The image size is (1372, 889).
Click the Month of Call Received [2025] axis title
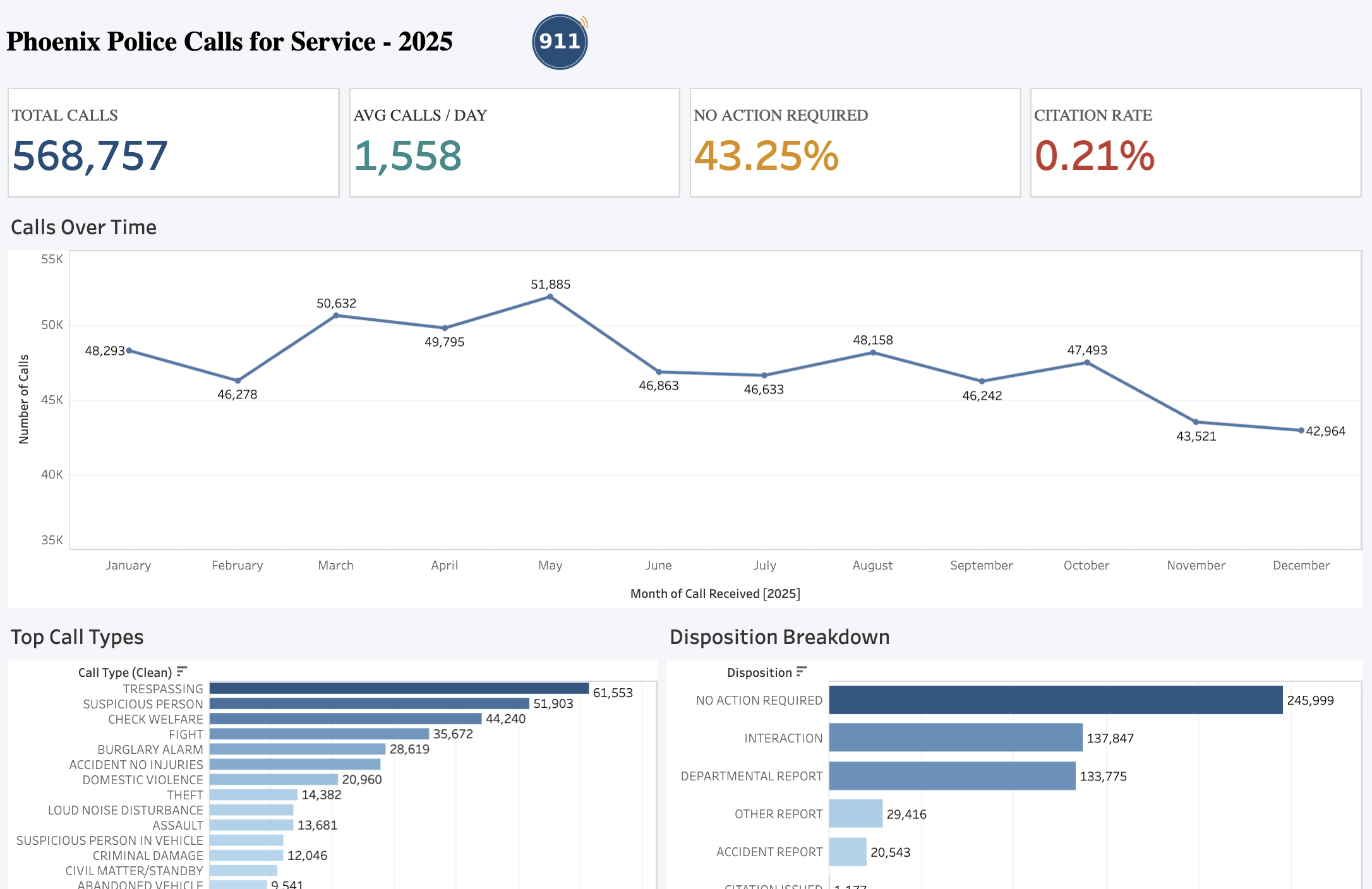(x=715, y=594)
